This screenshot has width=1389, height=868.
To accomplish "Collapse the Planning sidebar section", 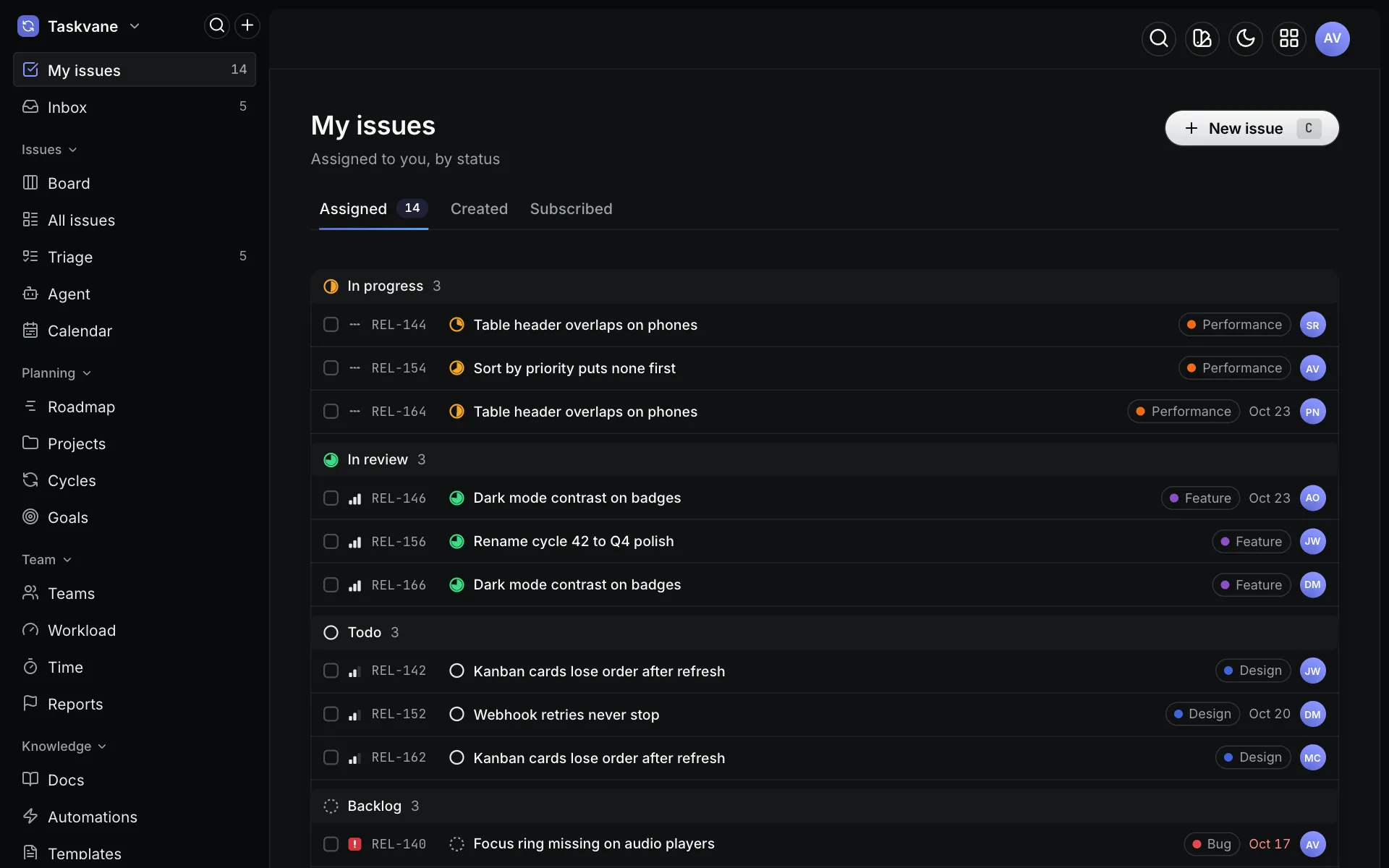I will (x=56, y=373).
